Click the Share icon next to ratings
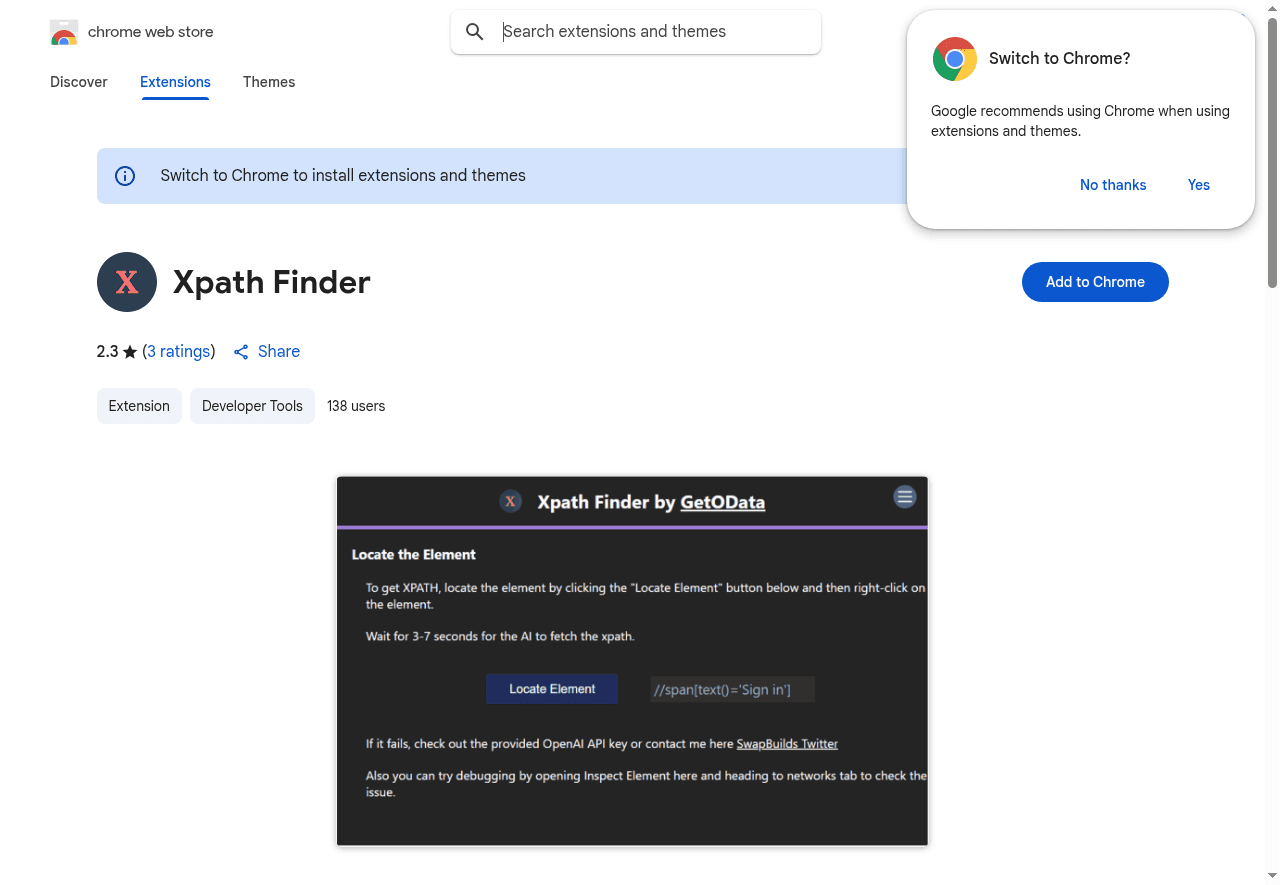Viewport: 1280px width, 885px height. coord(240,351)
